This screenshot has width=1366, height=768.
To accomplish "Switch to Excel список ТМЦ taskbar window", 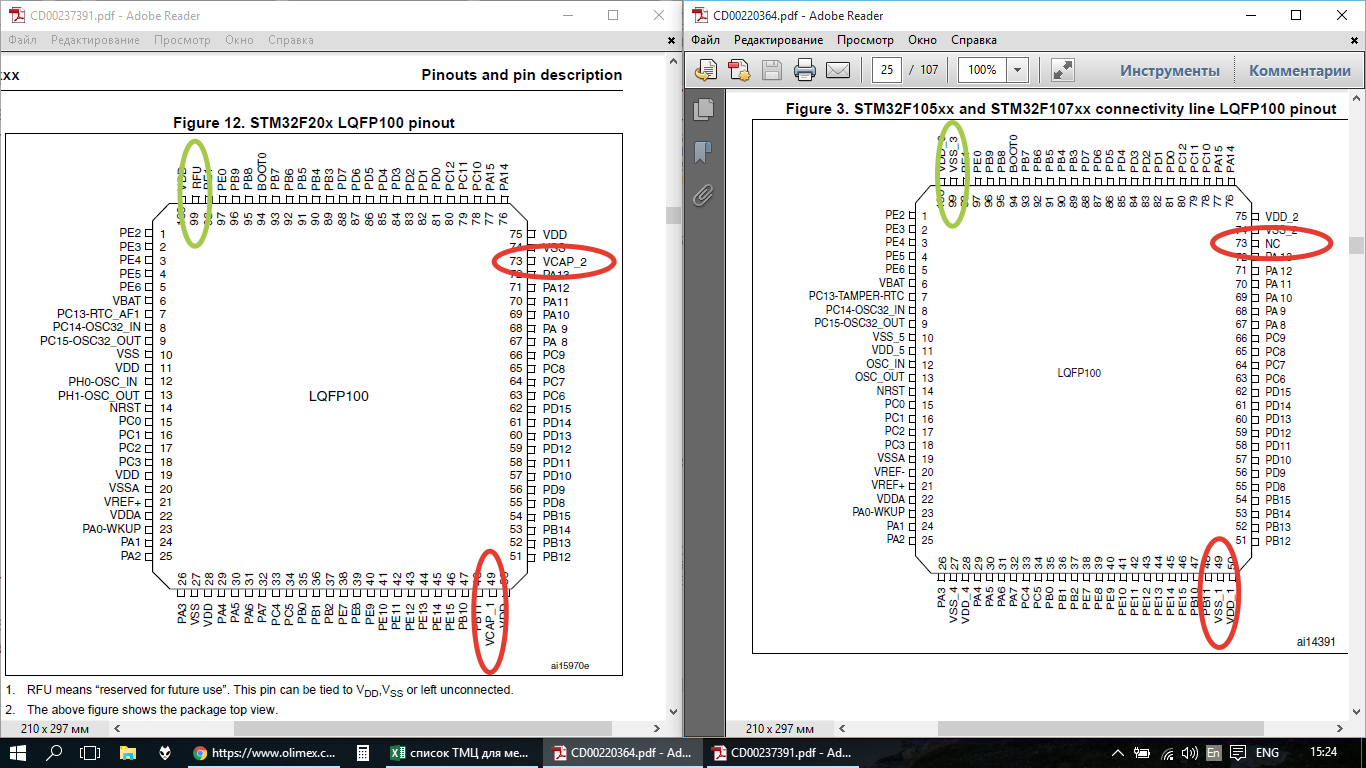I will 461,752.
